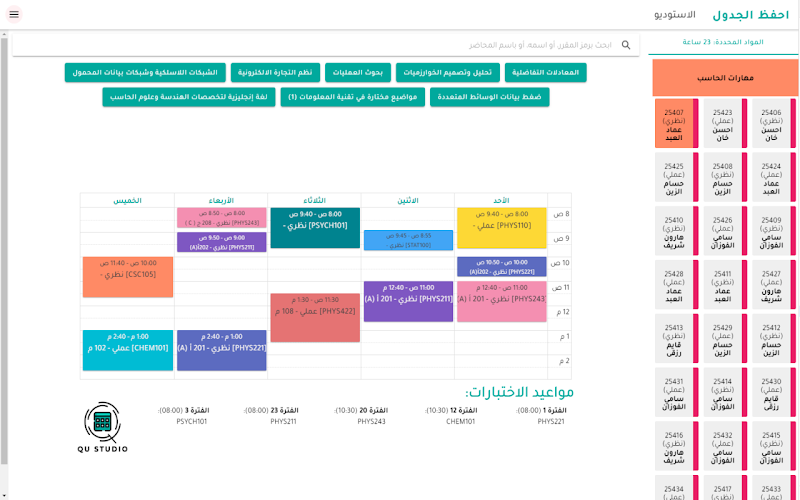Toggle section 25409 سامي الفوزان
The image size is (800, 500).
[x=773, y=231]
